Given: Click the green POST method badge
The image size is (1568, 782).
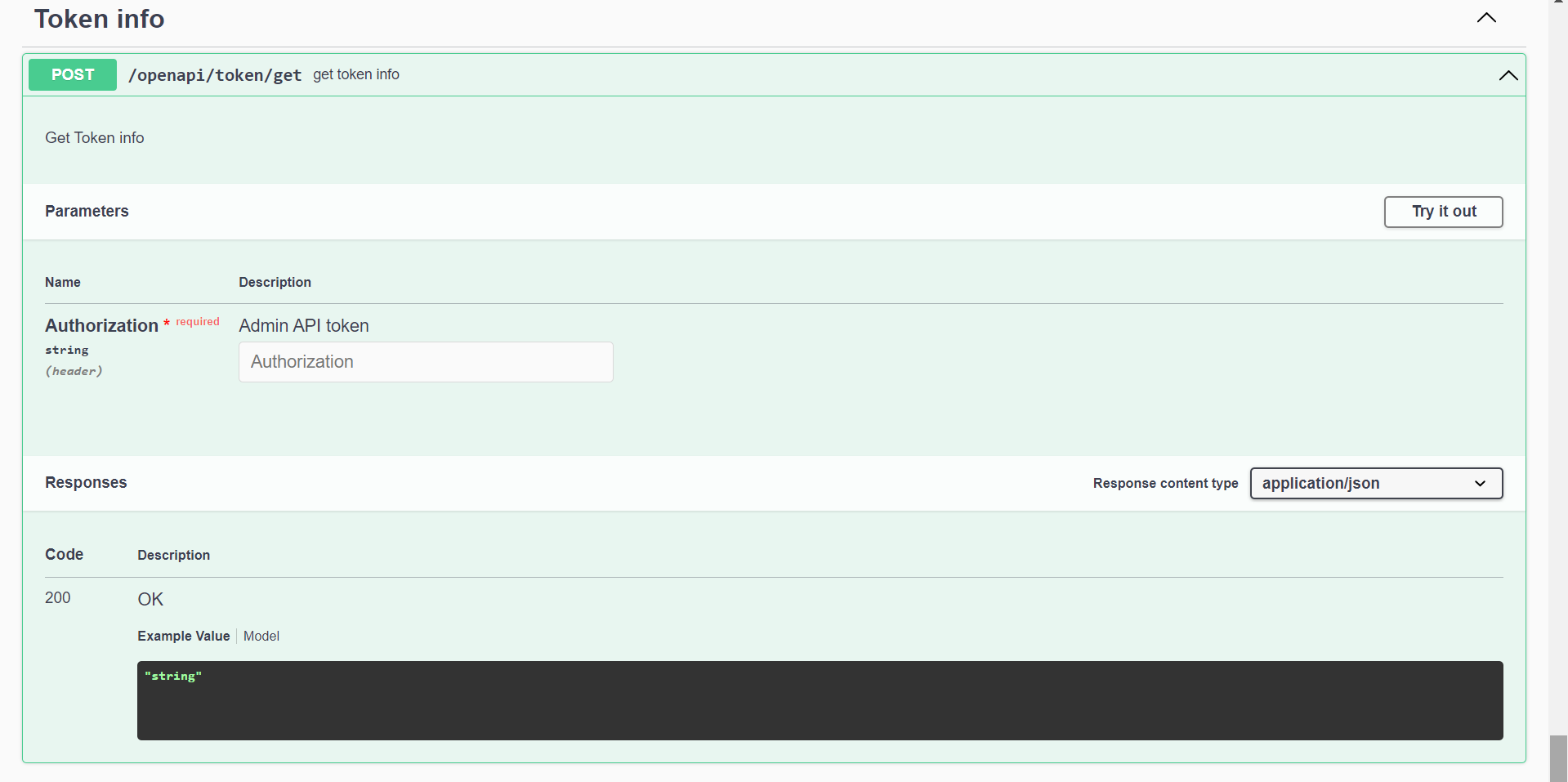Looking at the screenshot, I should pos(73,74).
